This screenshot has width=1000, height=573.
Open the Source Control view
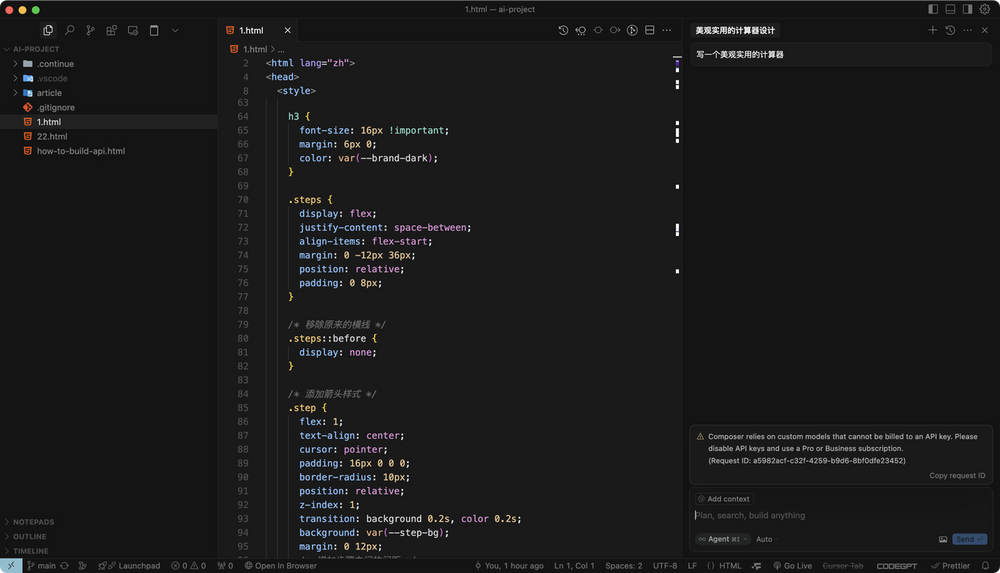click(x=90, y=31)
